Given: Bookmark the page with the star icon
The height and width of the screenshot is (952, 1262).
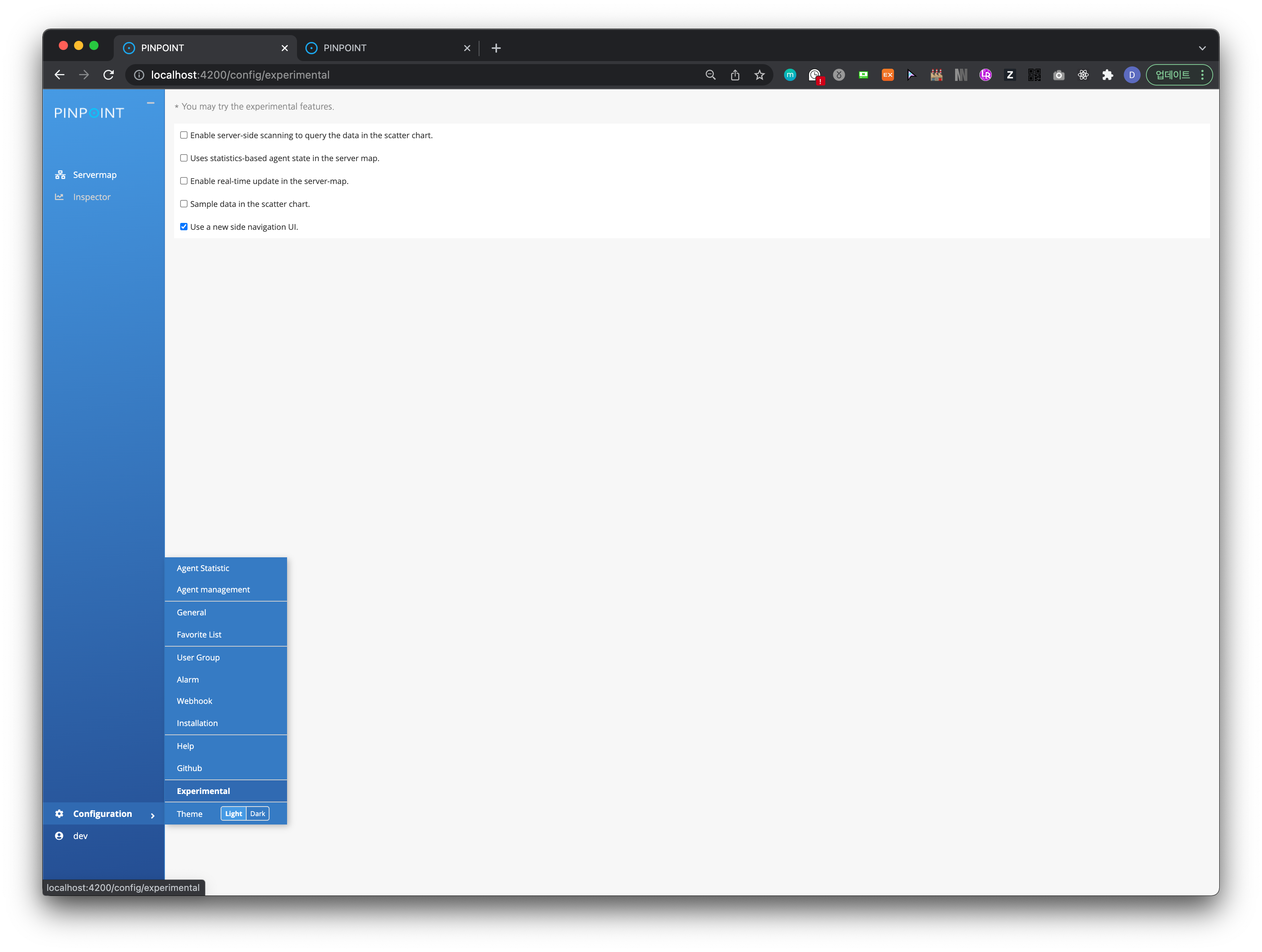Looking at the screenshot, I should (x=759, y=75).
